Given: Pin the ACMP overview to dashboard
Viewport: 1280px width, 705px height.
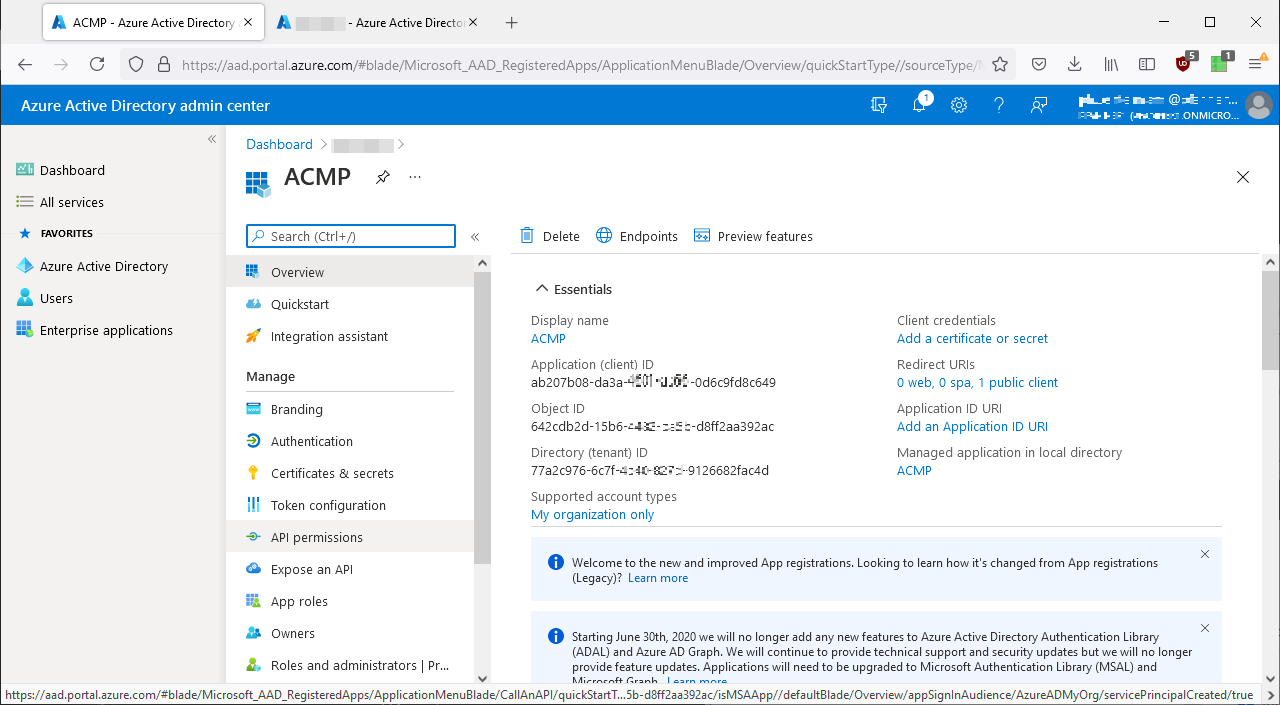Looking at the screenshot, I should [382, 177].
